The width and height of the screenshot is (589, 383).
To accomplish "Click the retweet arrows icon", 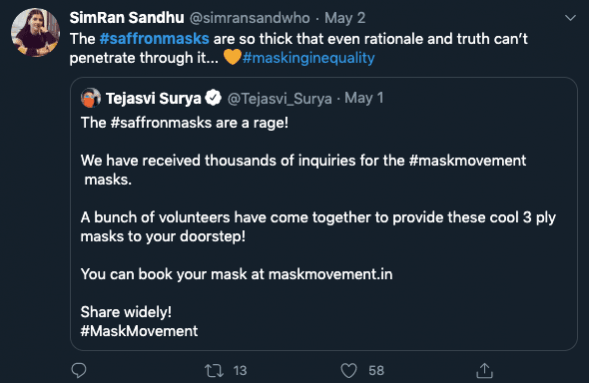I will pos(214,371).
